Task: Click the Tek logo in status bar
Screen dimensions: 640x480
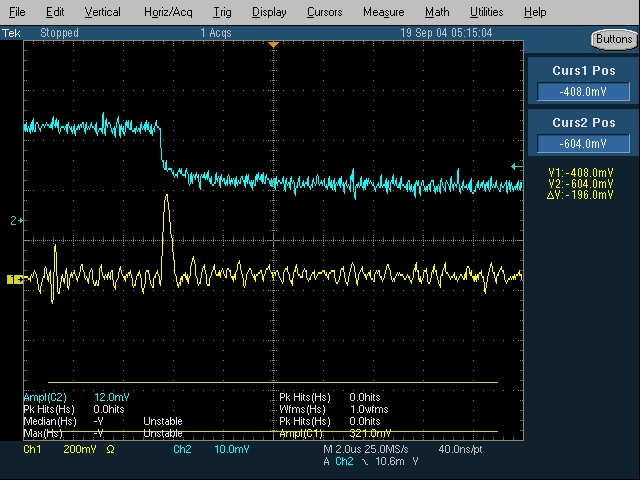Action: tap(11, 33)
